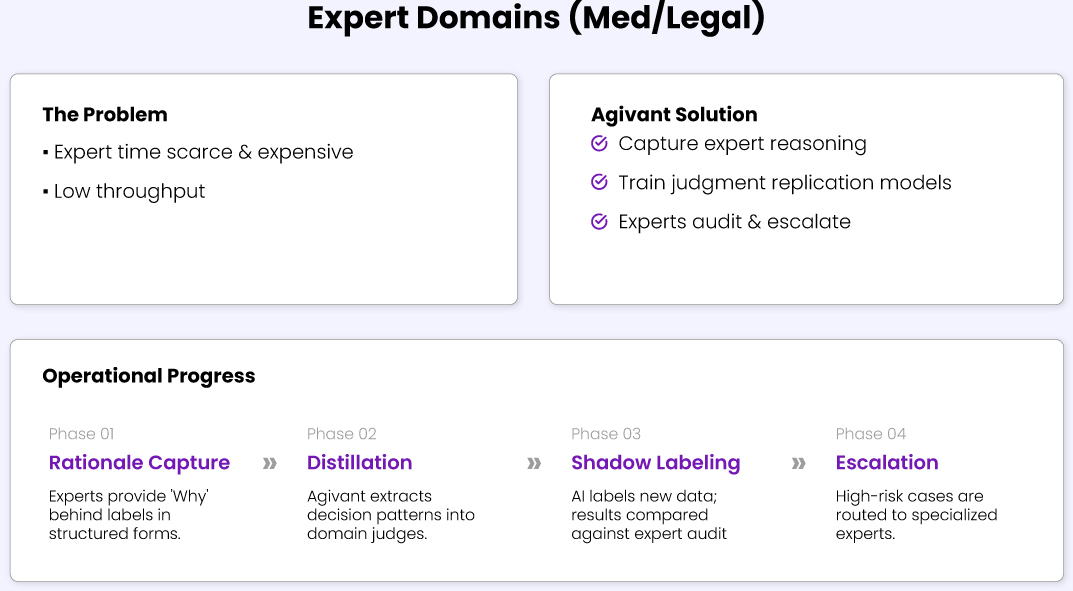1073x591 pixels.
Task: Click the checkmark icon beside Train judgment replication models
Action: [x=600, y=183]
